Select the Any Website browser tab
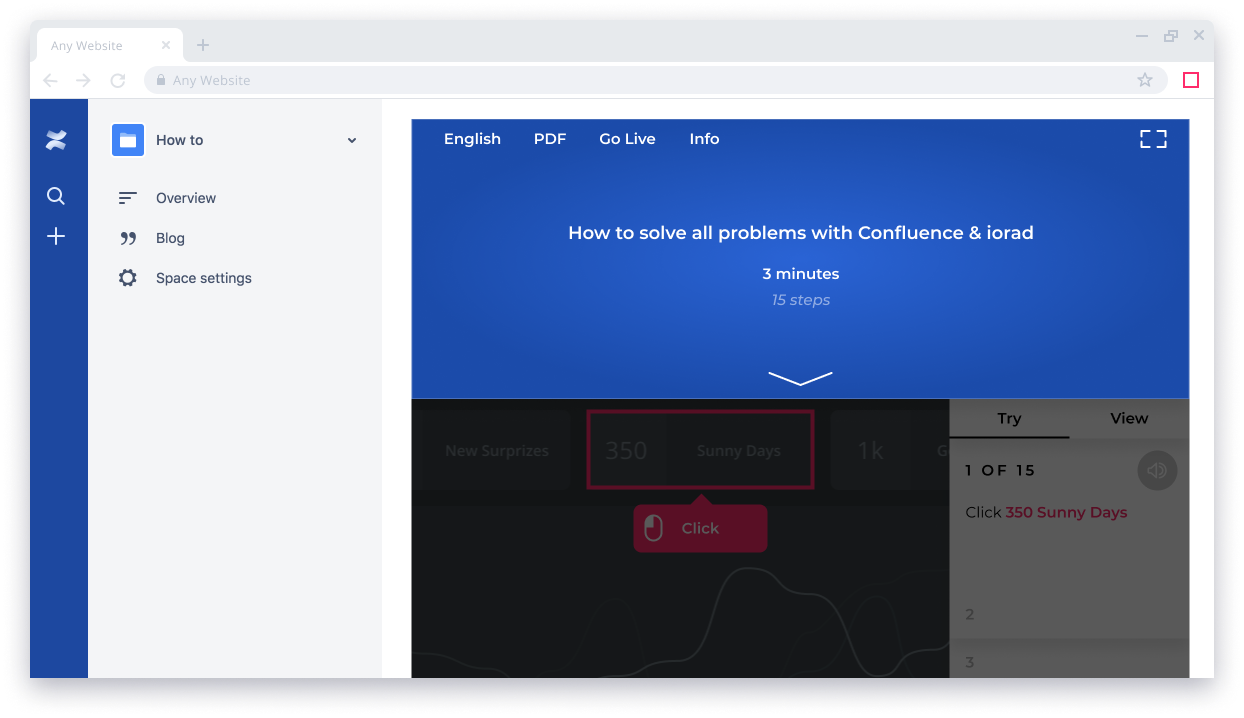Screen dimensions: 1244x718 pos(110,45)
